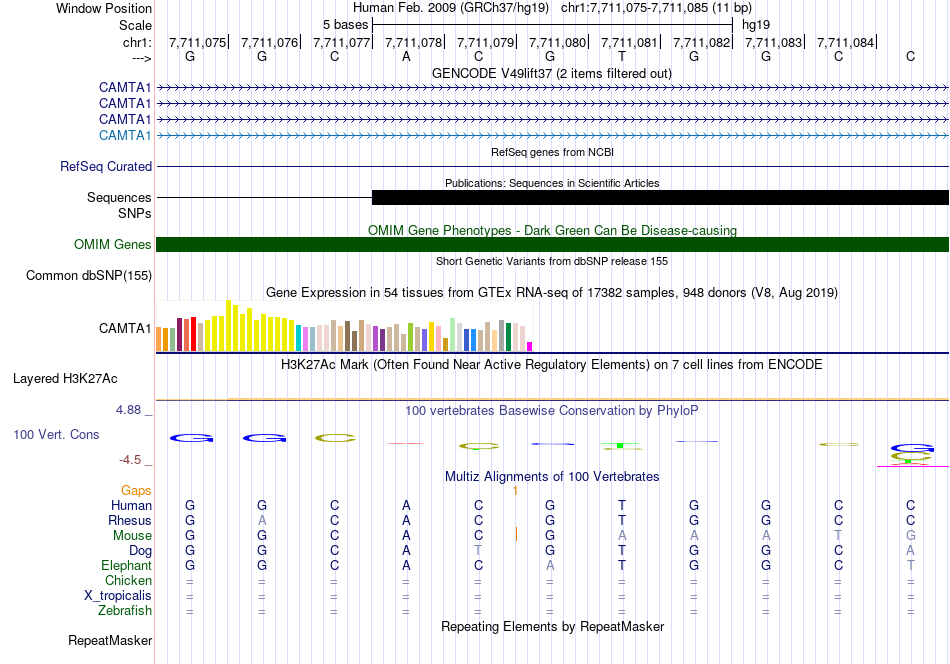Select the SNPs label under Sequences
Image resolution: width=950 pixels, height=664 pixels.
point(135,213)
